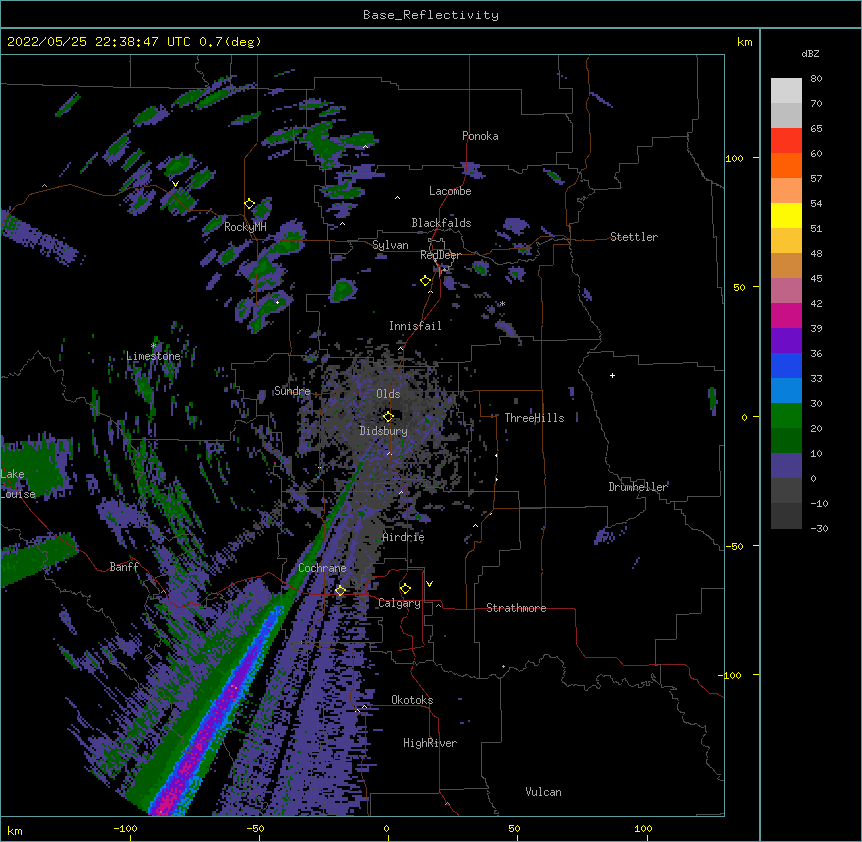862x842 pixels.
Task: Click the yellow V marker northwest of RockyMH
Action: point(175,184)
